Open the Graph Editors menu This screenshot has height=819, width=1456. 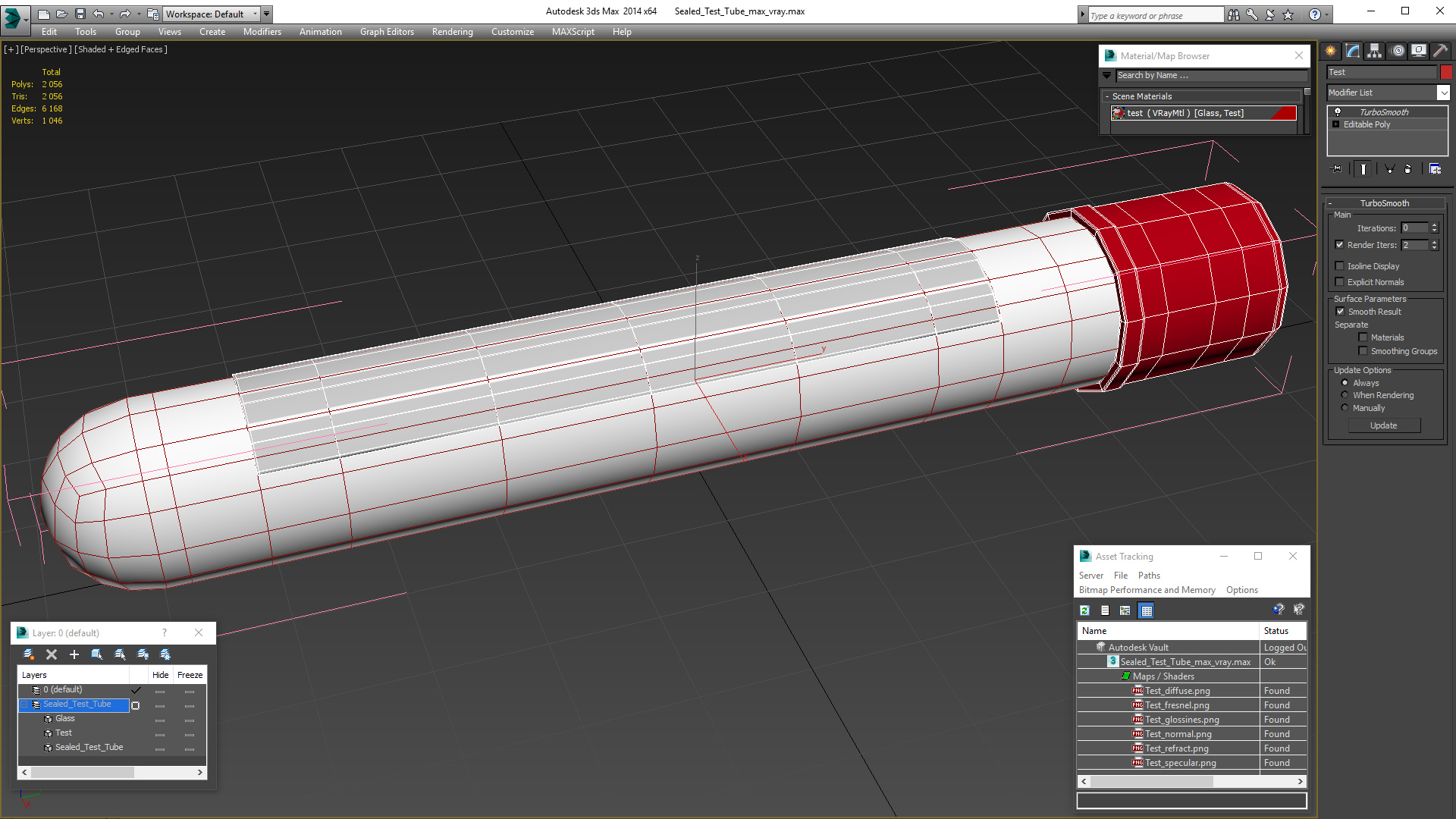click(x=387, y=32)
